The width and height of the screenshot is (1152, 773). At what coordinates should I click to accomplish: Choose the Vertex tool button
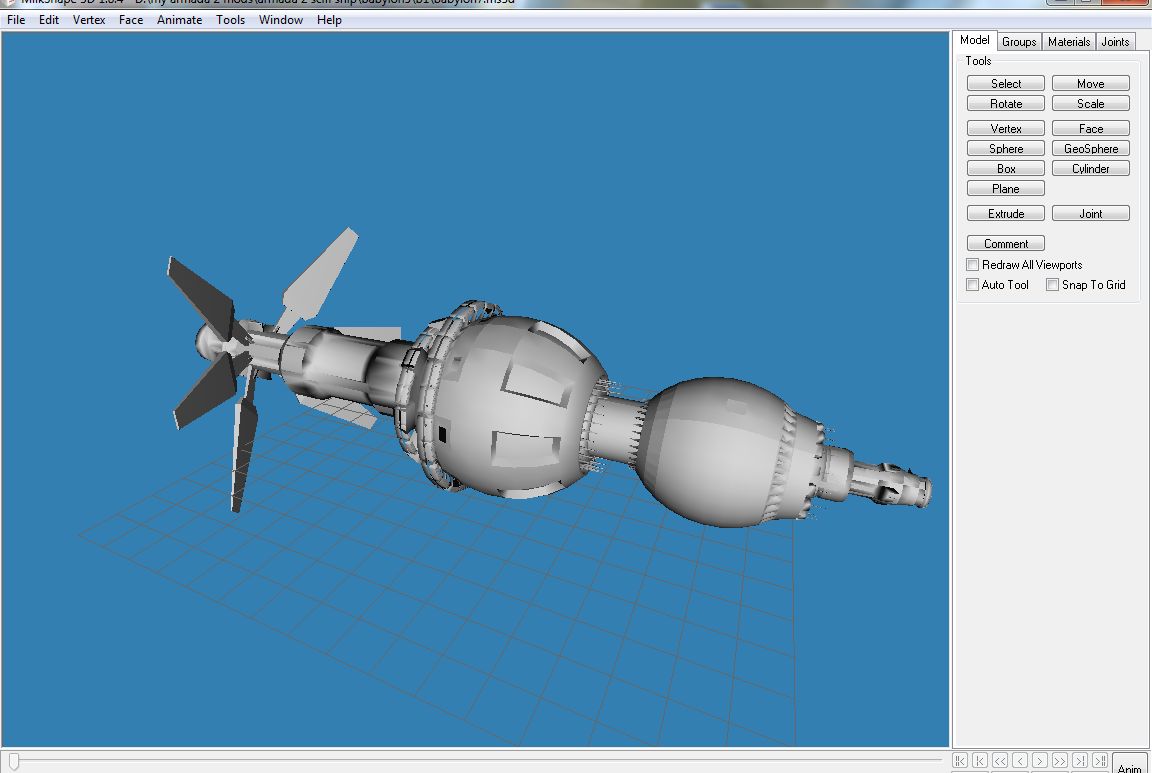(x=1006, y=129)
